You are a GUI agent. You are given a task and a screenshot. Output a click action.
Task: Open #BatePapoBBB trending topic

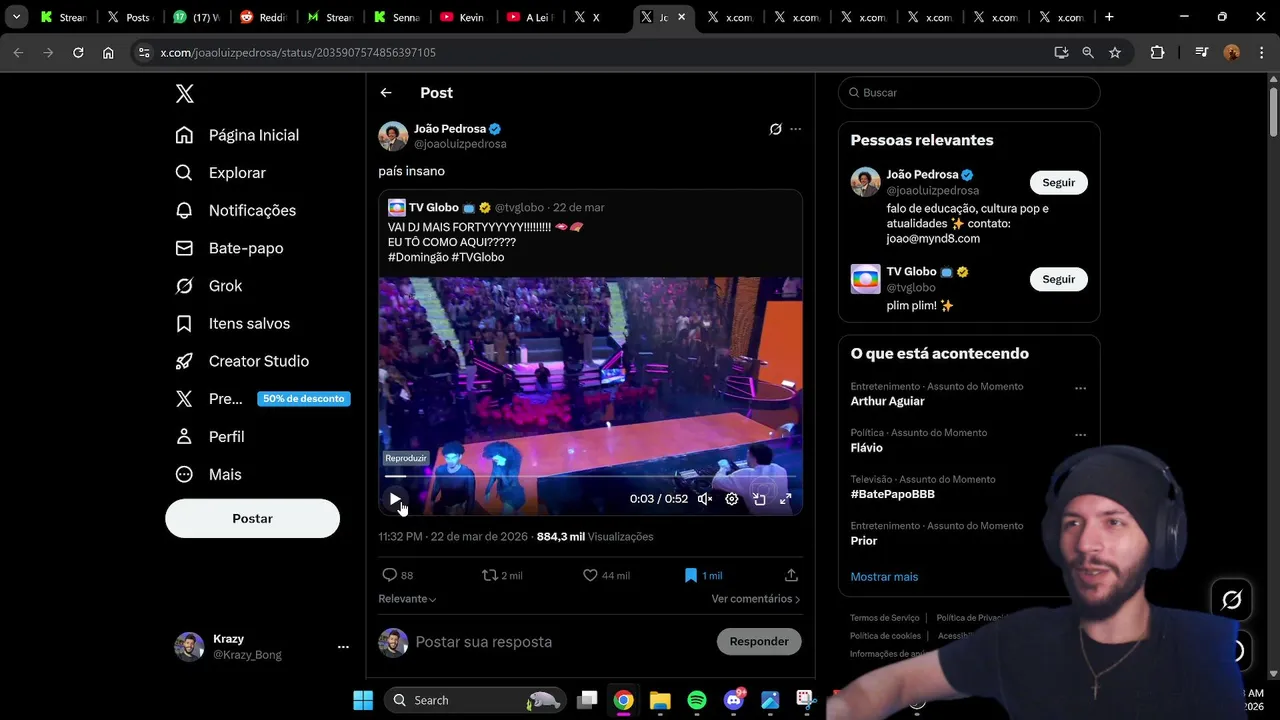click(893, 494)
